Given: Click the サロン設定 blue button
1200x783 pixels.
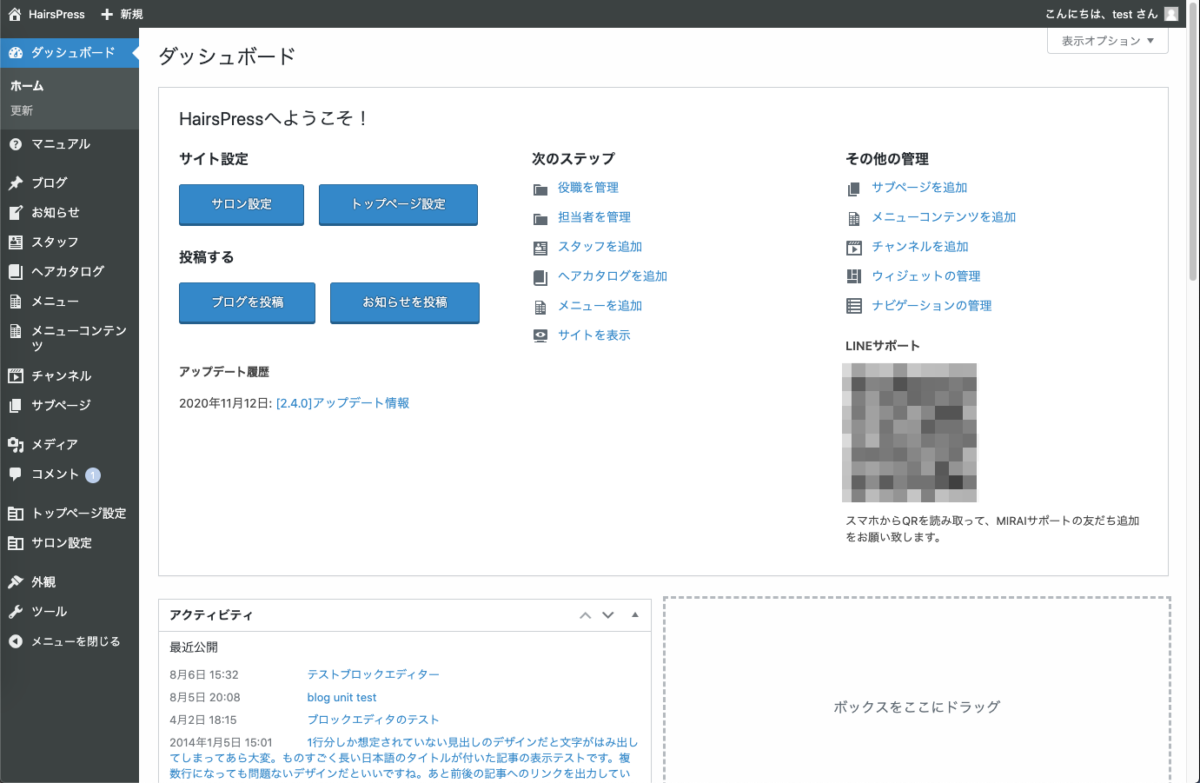Looking at the screenshot, I should click(241, 204).
